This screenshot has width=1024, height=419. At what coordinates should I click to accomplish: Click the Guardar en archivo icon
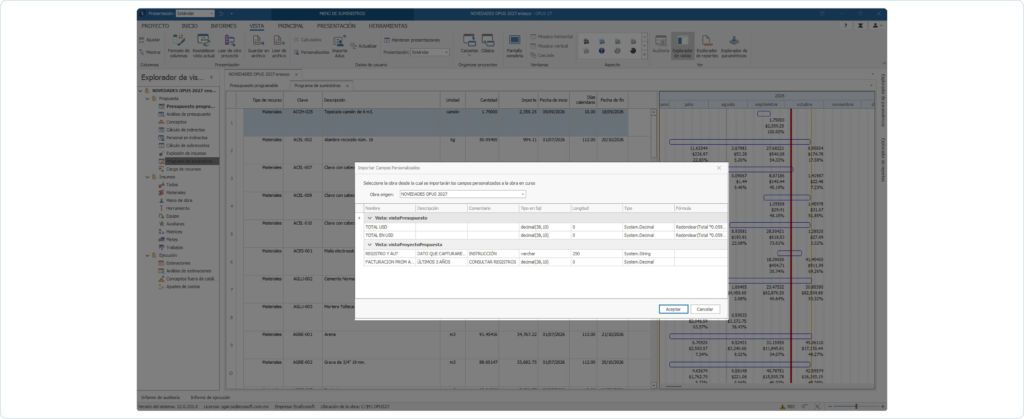tap(257, 40)
